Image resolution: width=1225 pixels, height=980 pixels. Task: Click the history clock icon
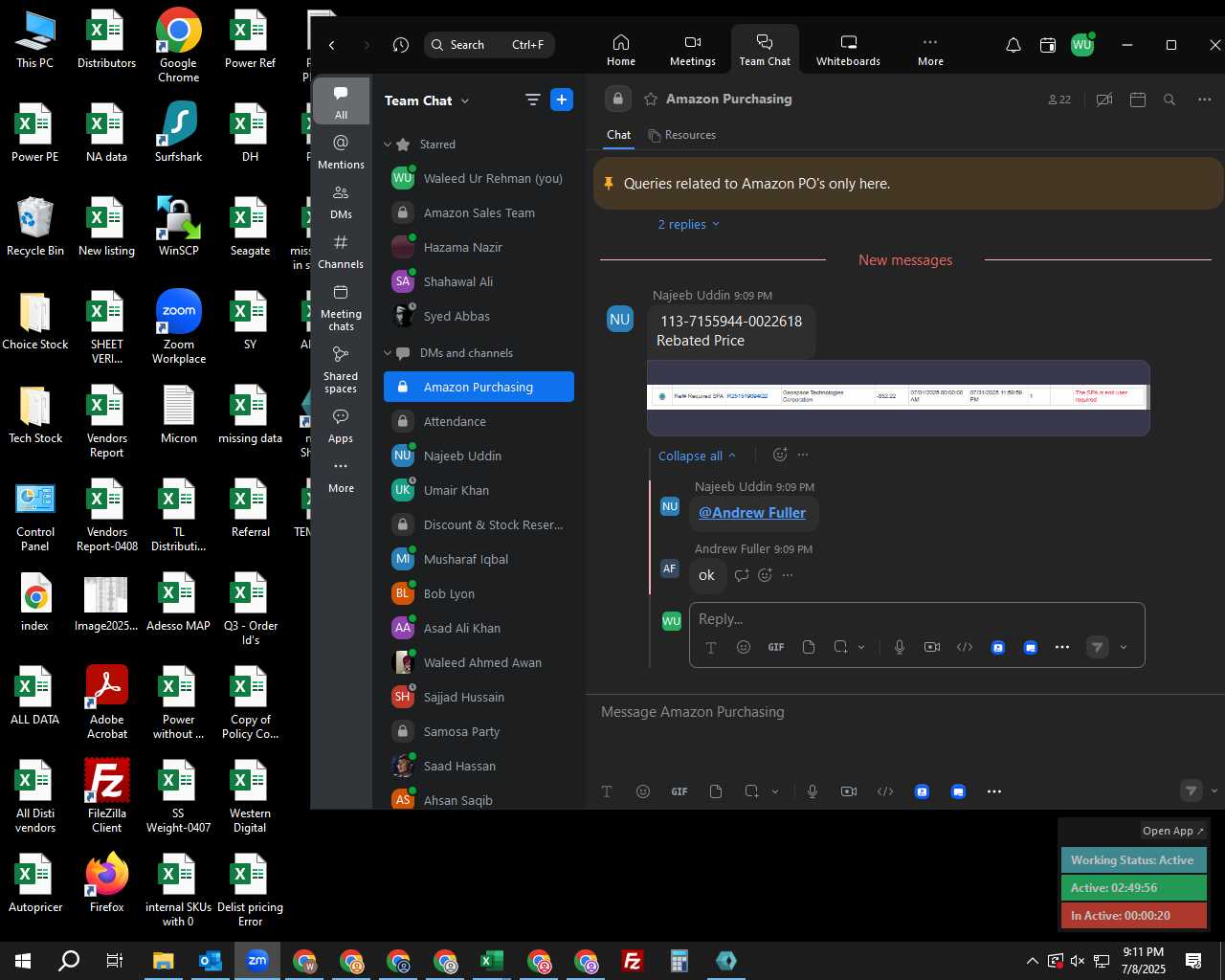[x=401, y=45]
